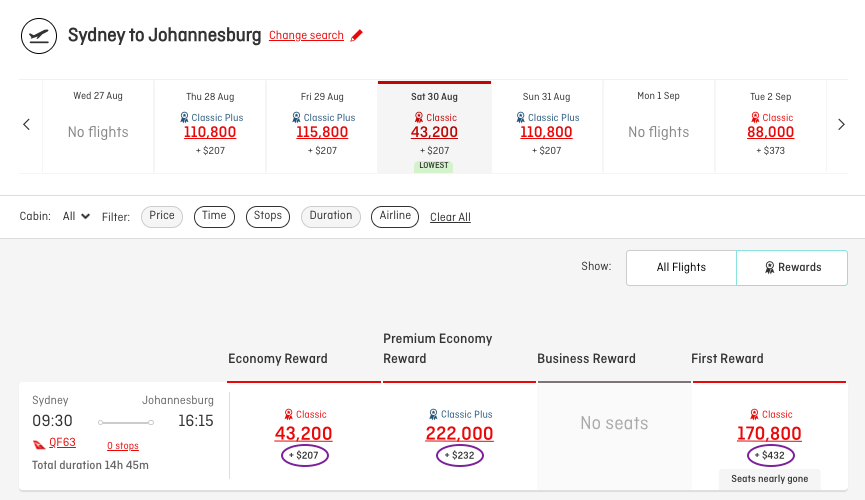Click the LOWEST badge on Sat 30 Aug

(x=434, y=166)
